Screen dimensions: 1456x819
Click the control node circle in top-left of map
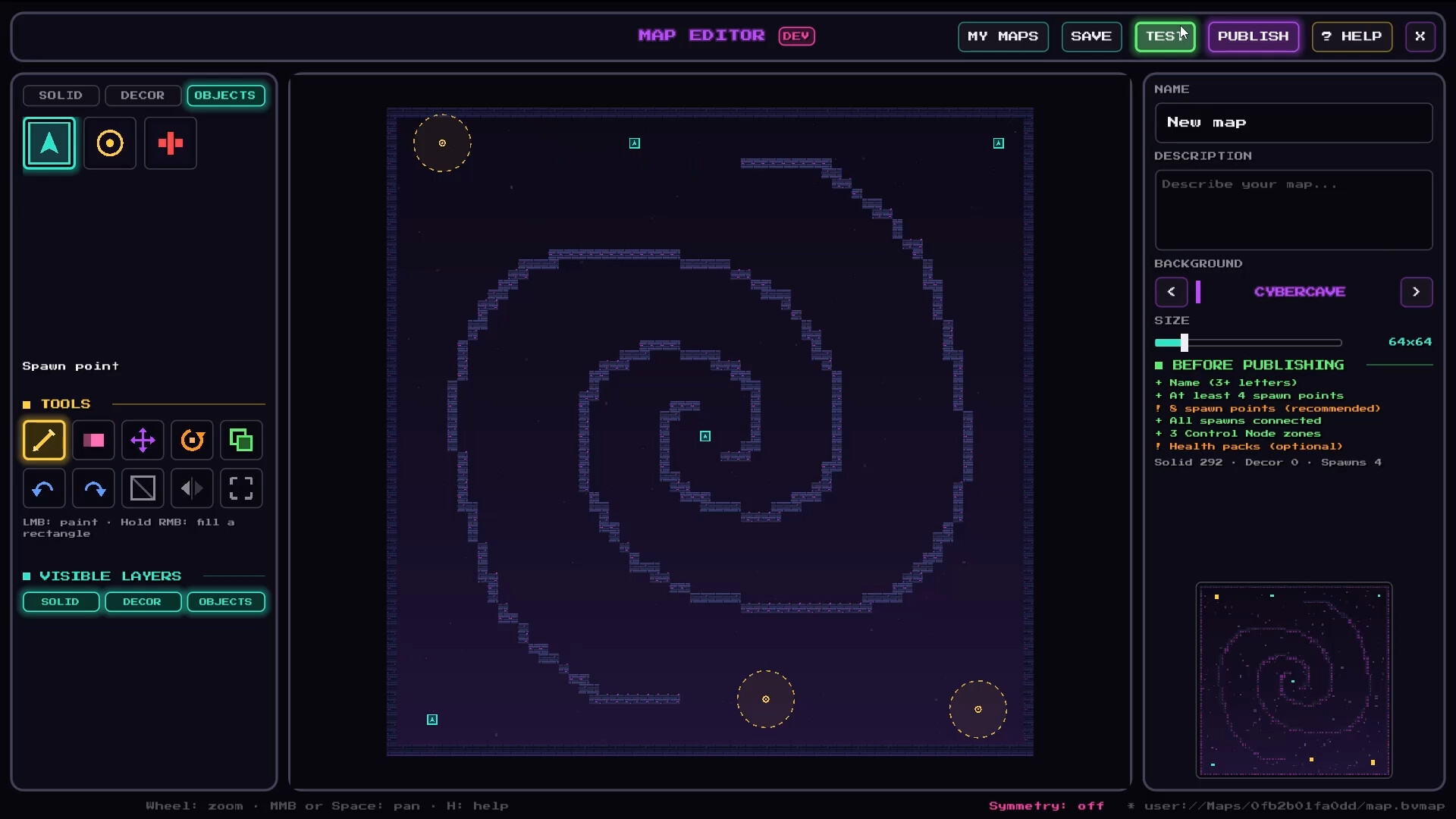point(442,143)
